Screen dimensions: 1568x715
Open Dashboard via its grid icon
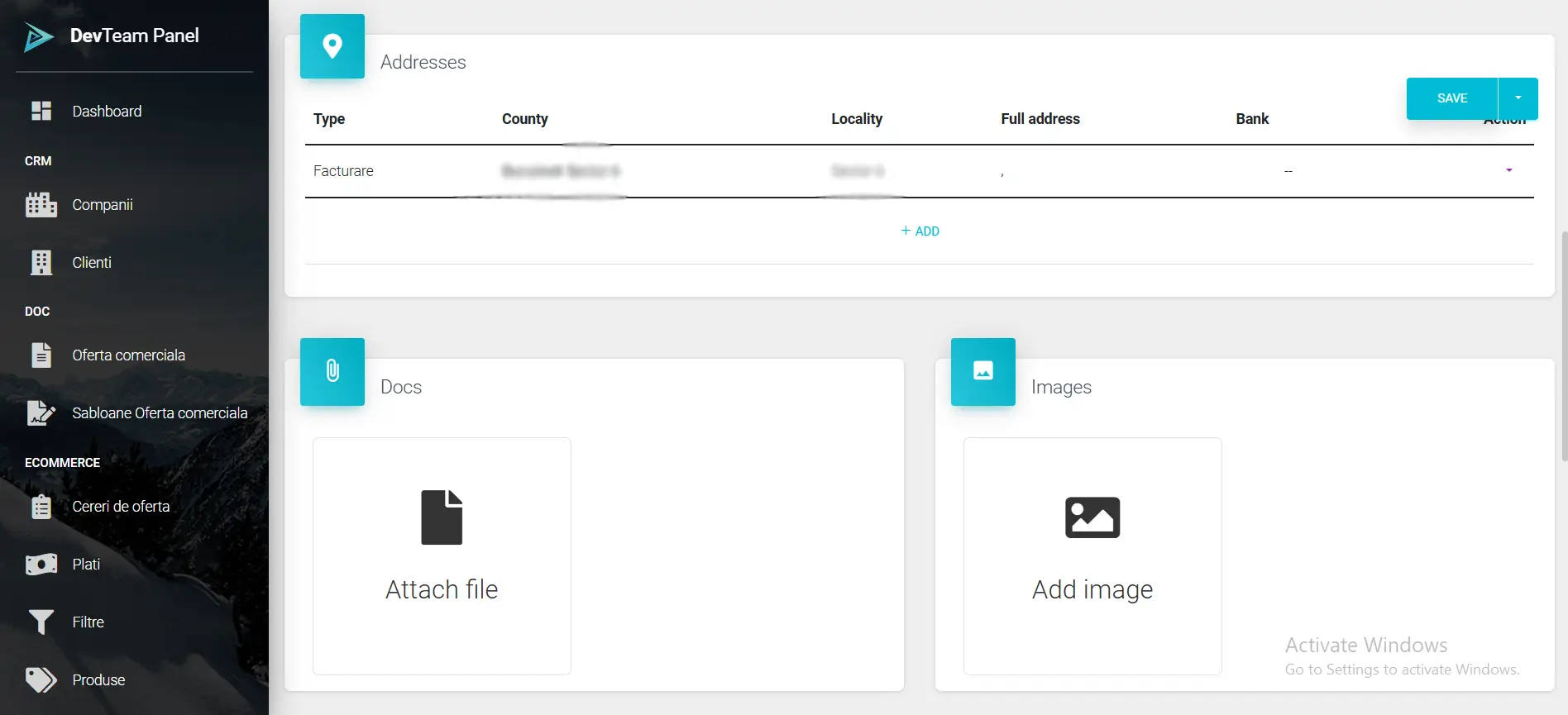coord(41,111)
